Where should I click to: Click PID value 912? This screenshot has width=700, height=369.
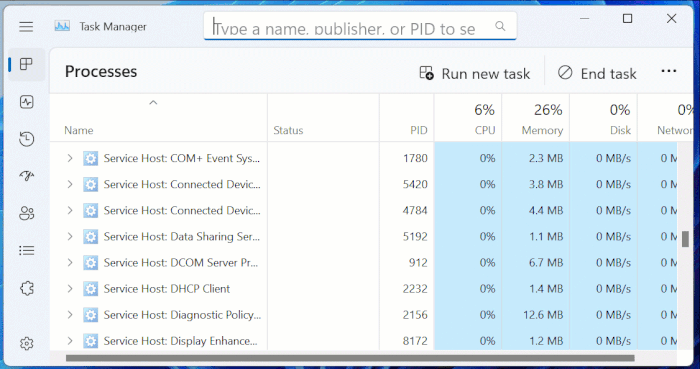click(418, 263)
